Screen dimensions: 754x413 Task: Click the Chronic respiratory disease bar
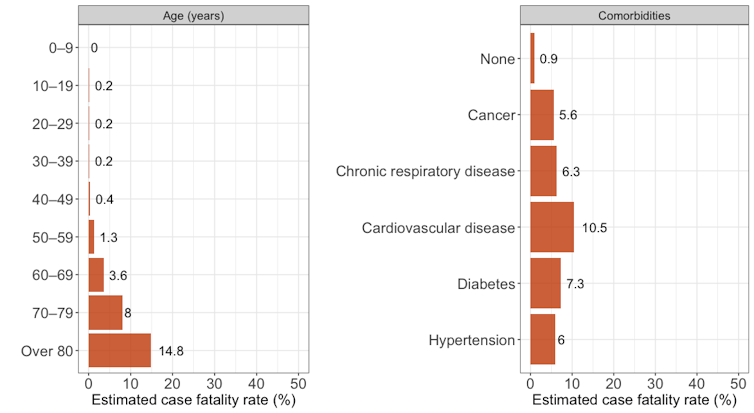pyautogui.click(x=543, y=171)
